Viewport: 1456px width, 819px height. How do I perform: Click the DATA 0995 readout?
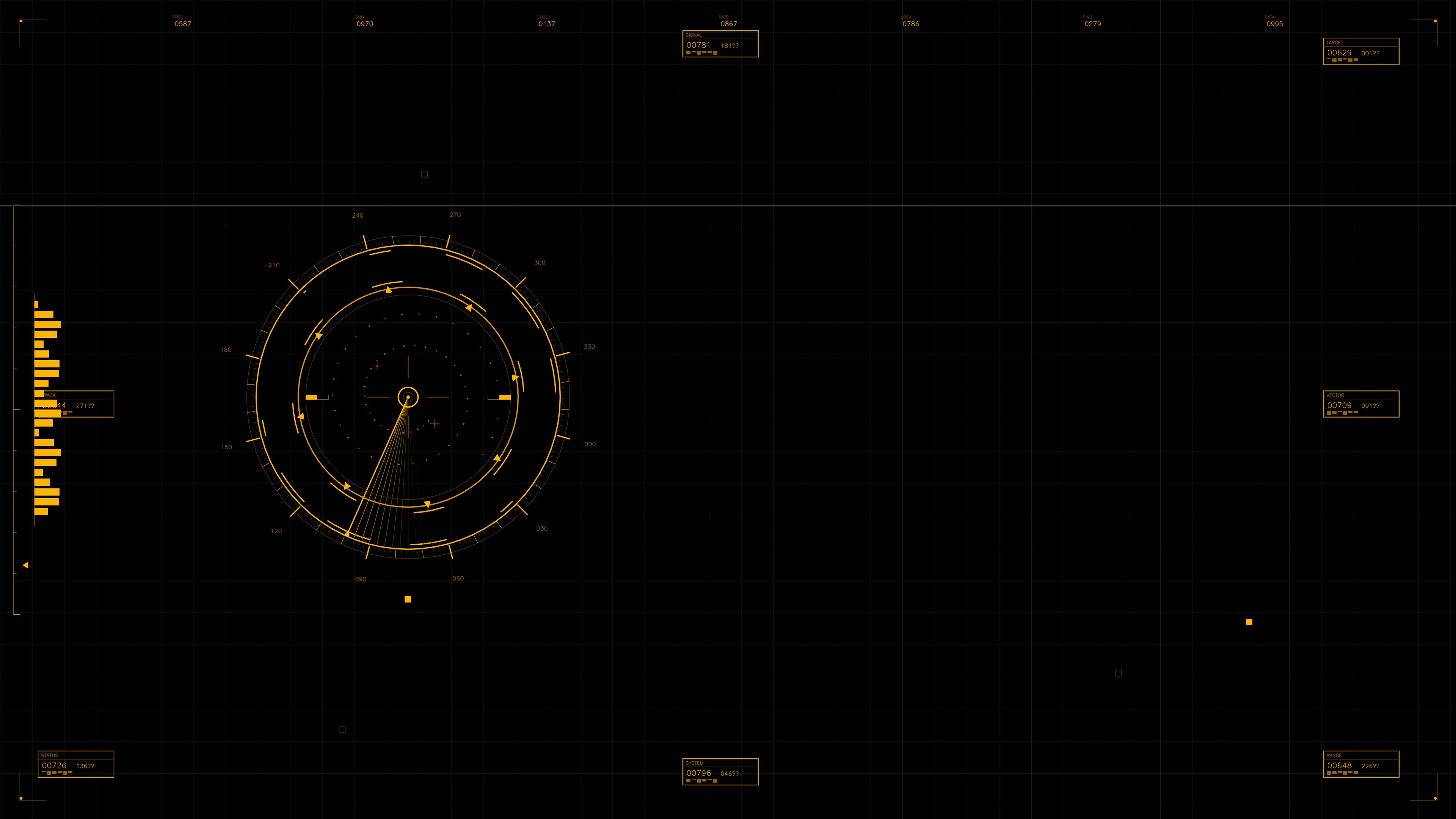pos(1274,24)
